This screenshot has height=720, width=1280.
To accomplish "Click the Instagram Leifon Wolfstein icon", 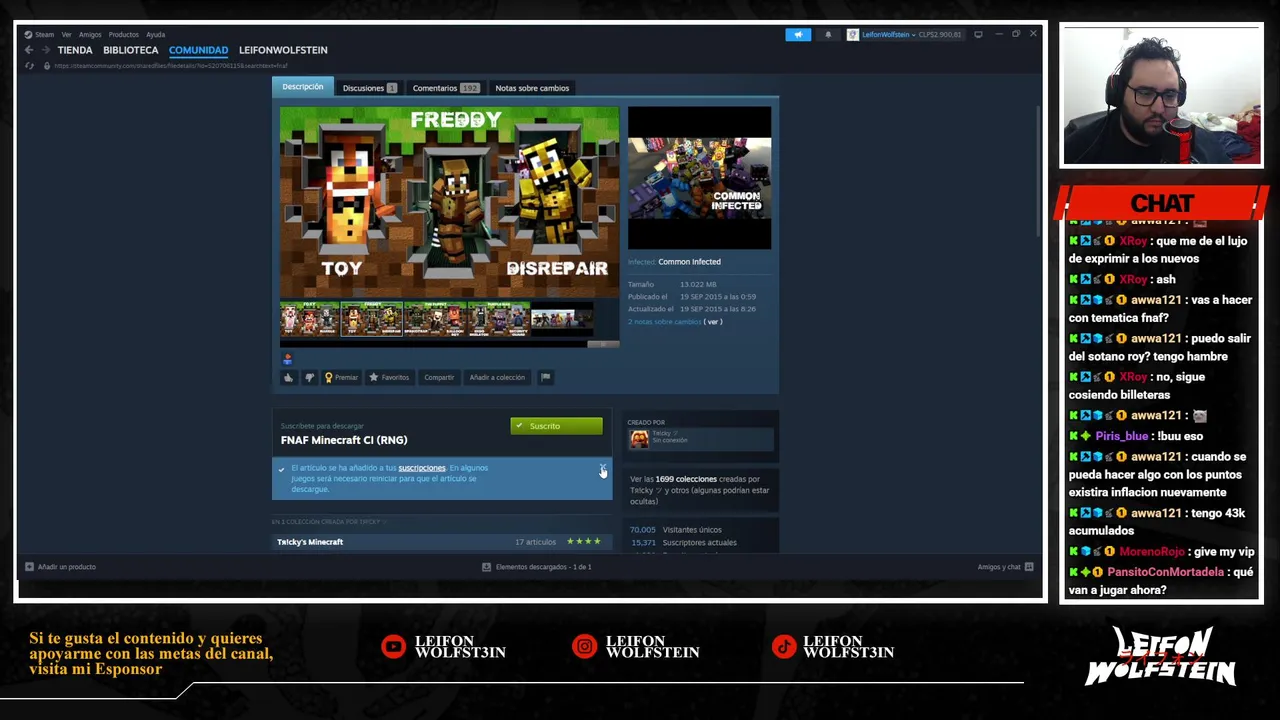I will 584,647.
